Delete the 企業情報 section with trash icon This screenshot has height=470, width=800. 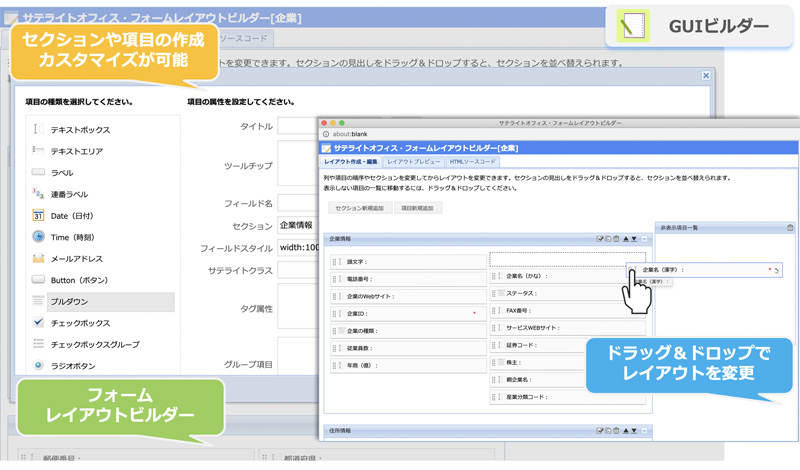616,239
